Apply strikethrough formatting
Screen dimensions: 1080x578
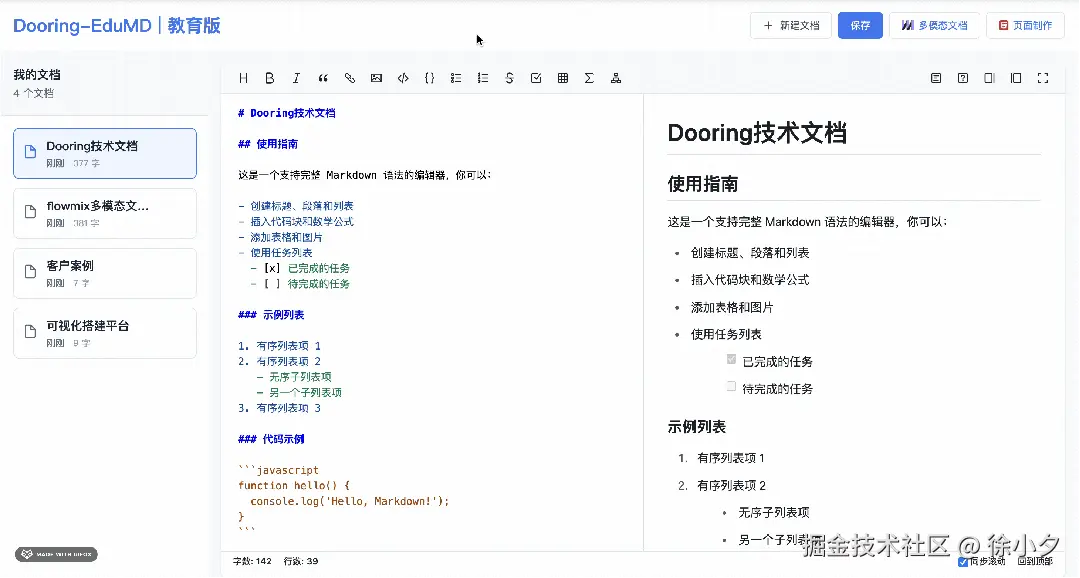pos(509,79)
